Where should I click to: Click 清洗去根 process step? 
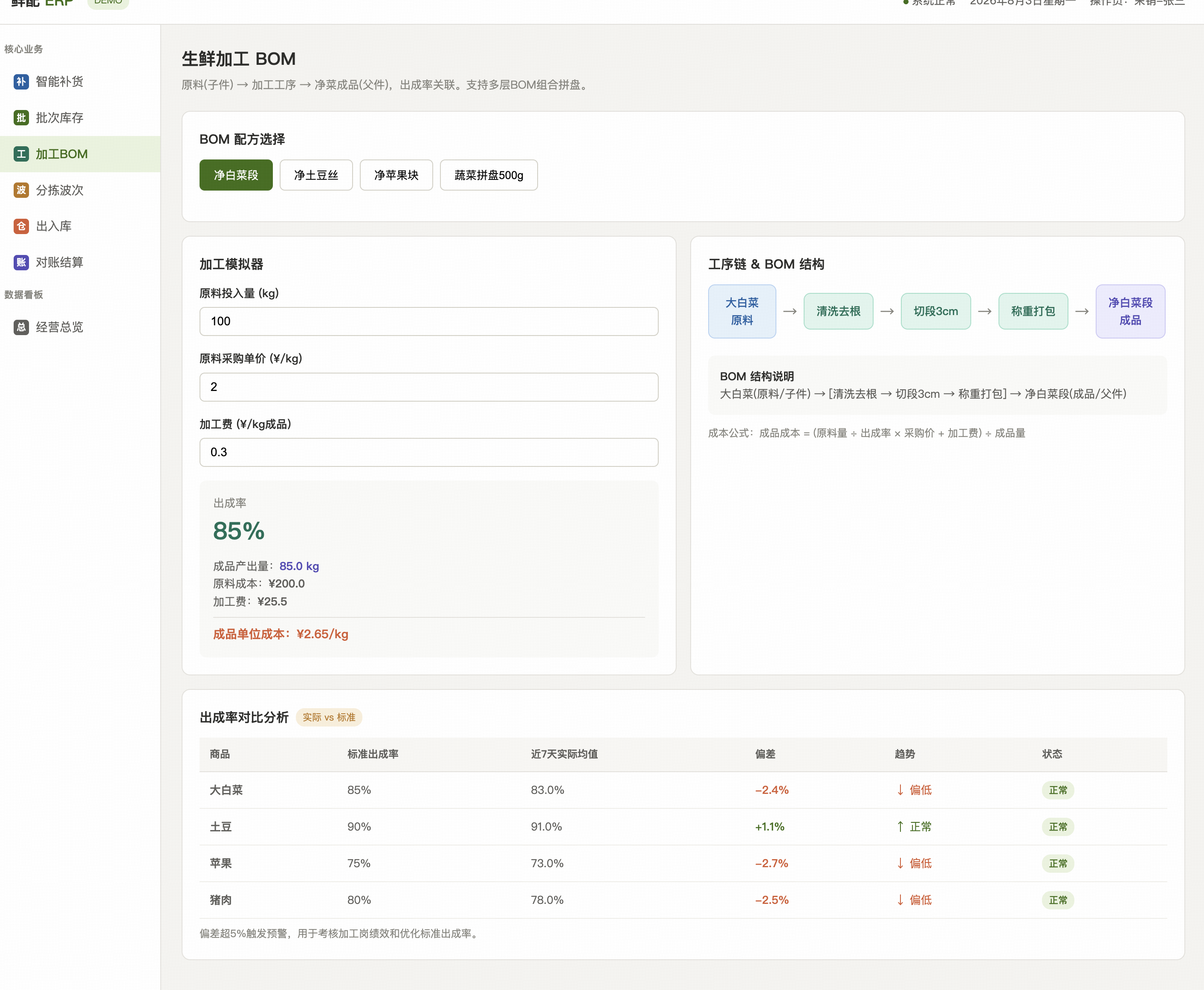point(838,311)
